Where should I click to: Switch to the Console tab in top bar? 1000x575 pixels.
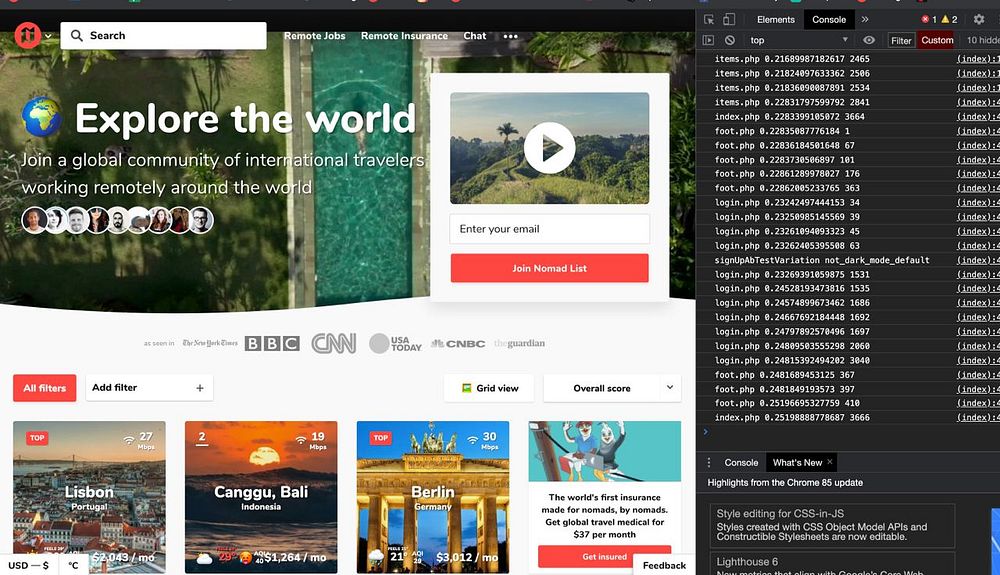click(x=828, y=20)
